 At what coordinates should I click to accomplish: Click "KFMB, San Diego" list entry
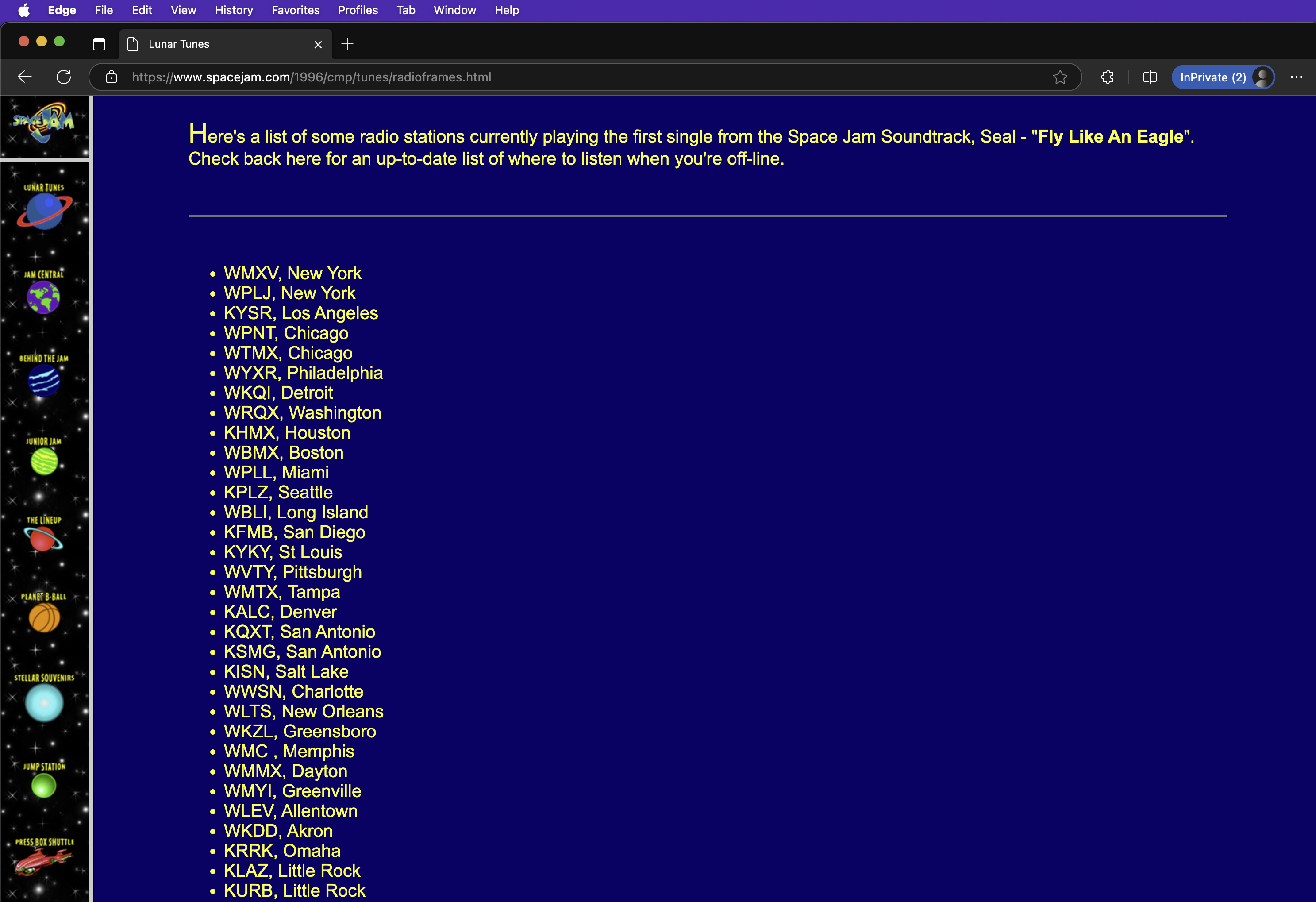pos(294,532)
